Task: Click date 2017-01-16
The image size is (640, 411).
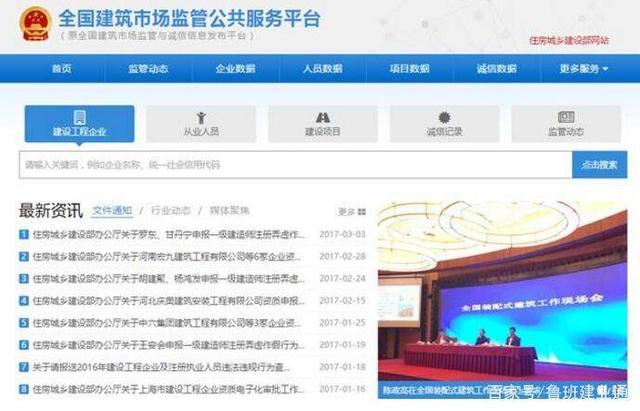Action: coord(342,389)
